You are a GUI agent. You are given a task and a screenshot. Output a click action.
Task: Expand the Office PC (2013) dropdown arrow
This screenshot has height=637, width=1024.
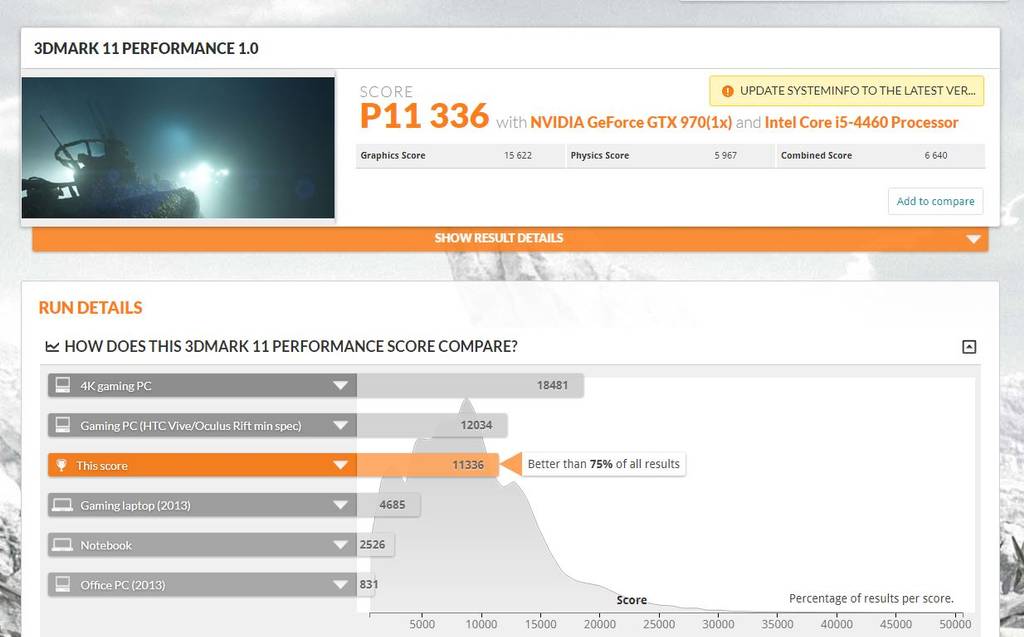pyautogui.click(x=340, y=585)
